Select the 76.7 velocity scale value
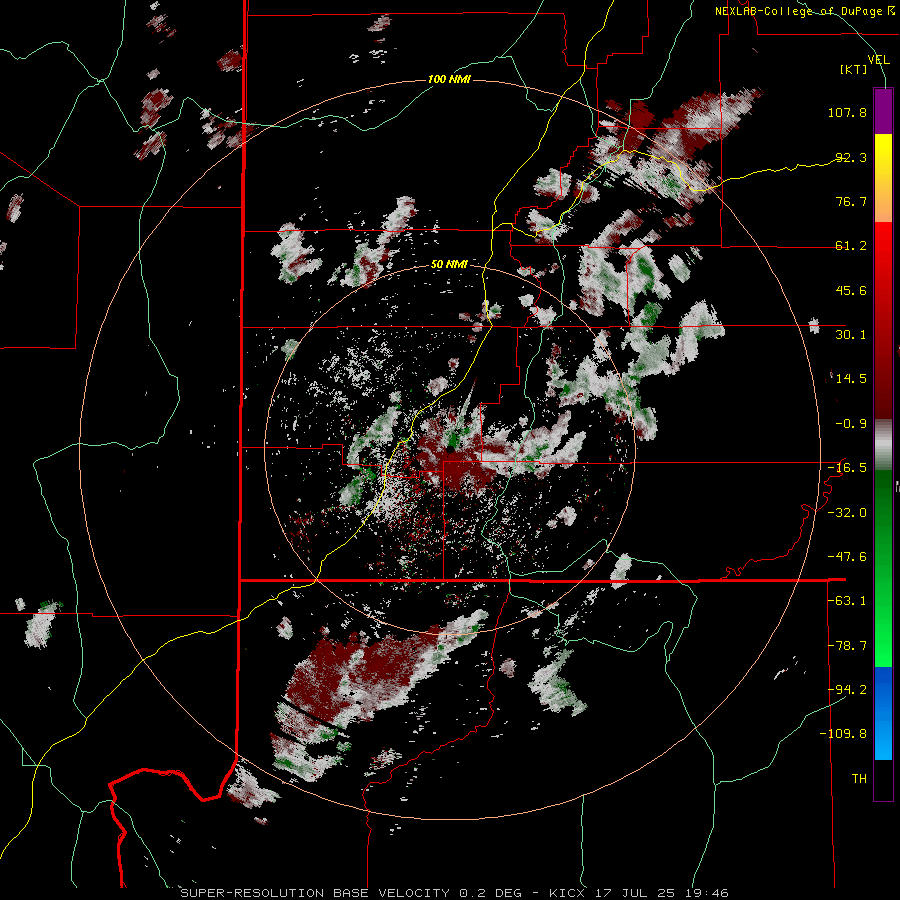900x900 pixels. [x=851, y=201]
